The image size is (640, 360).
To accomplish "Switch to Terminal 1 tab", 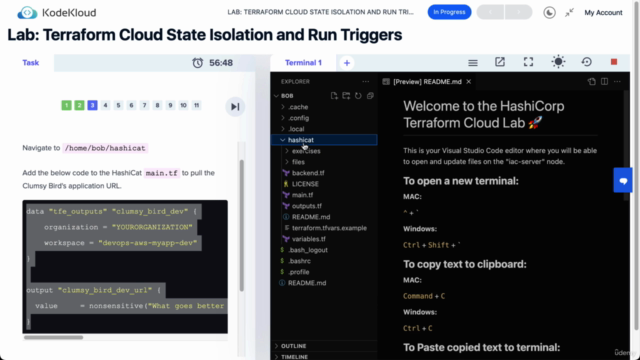I will coord(303,63).
